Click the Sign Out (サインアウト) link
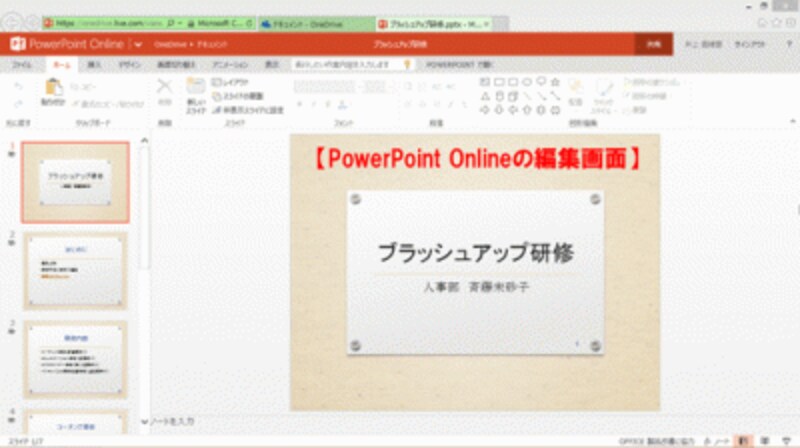 click(749, 45)
